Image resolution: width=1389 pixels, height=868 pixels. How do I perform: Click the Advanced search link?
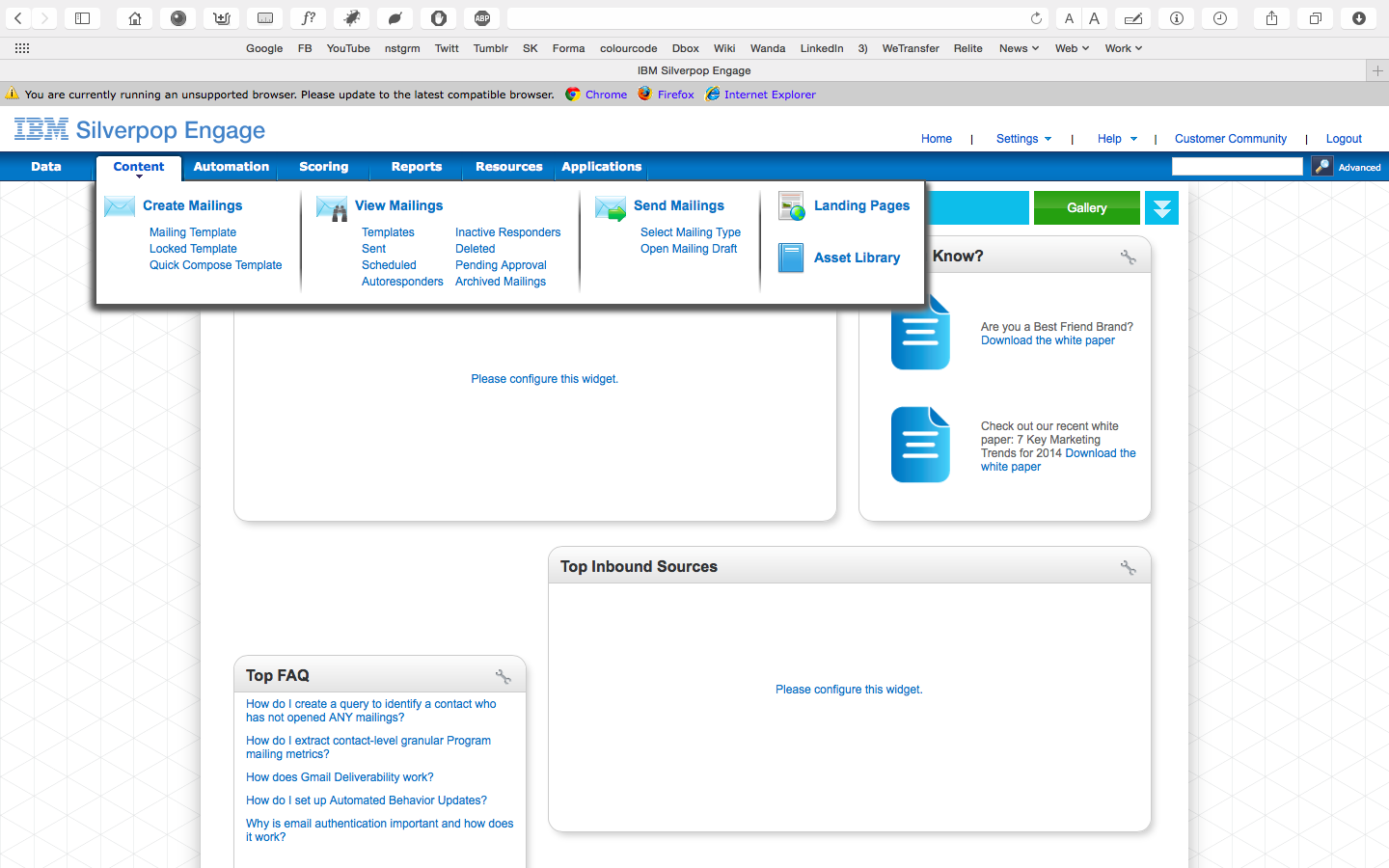pos(1359,168)
